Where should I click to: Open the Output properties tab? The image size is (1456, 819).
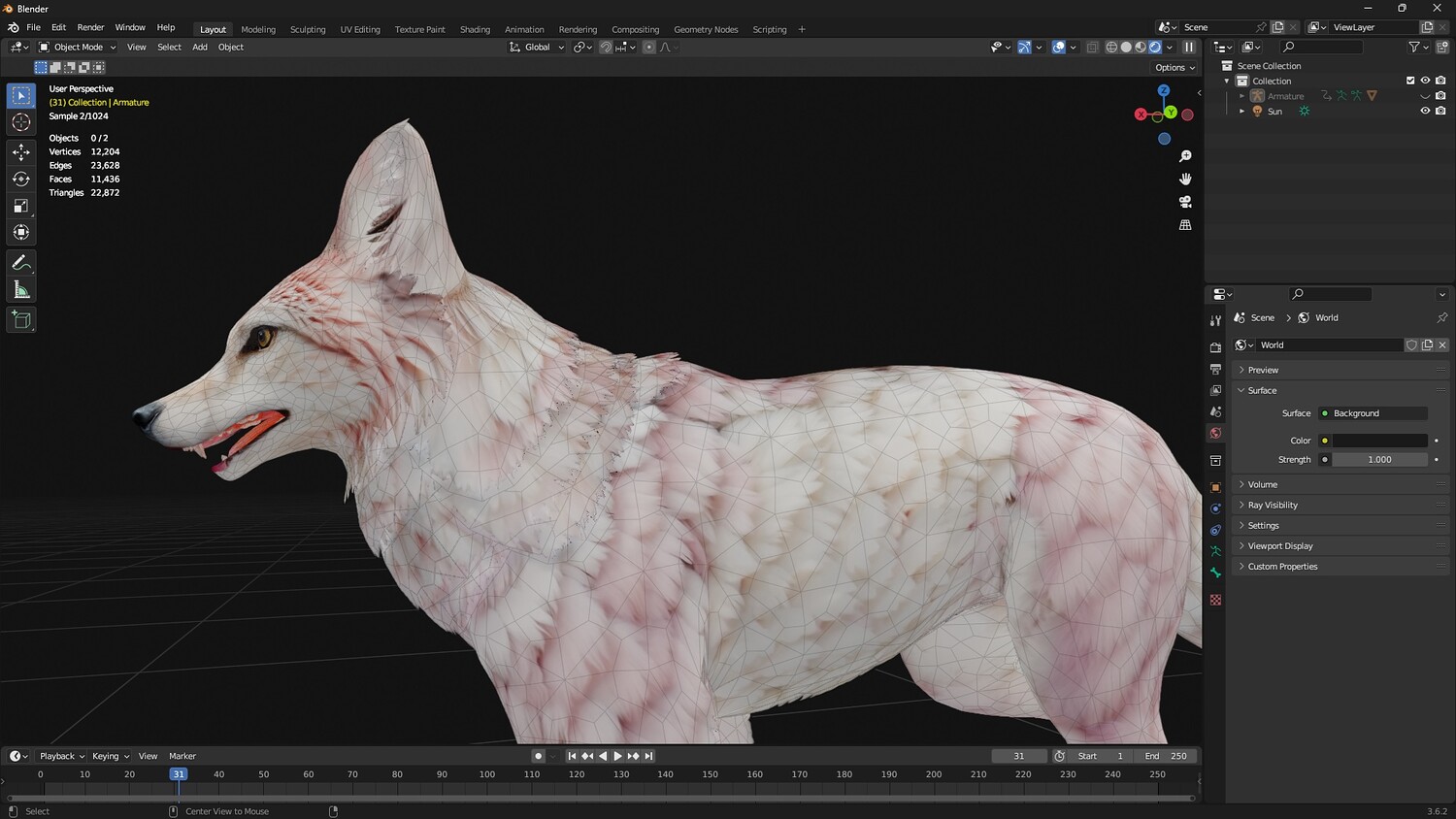tap(1215, 369)
